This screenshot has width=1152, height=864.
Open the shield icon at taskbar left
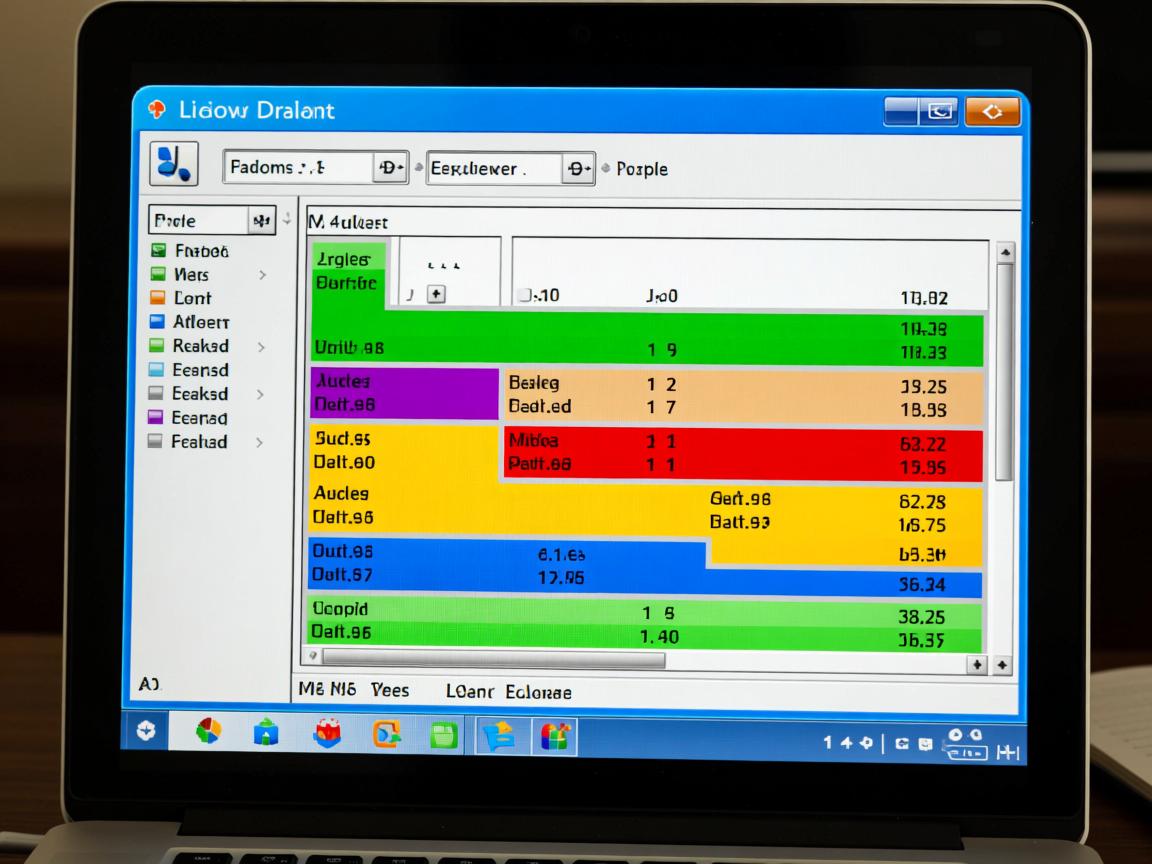coord(146,732)
